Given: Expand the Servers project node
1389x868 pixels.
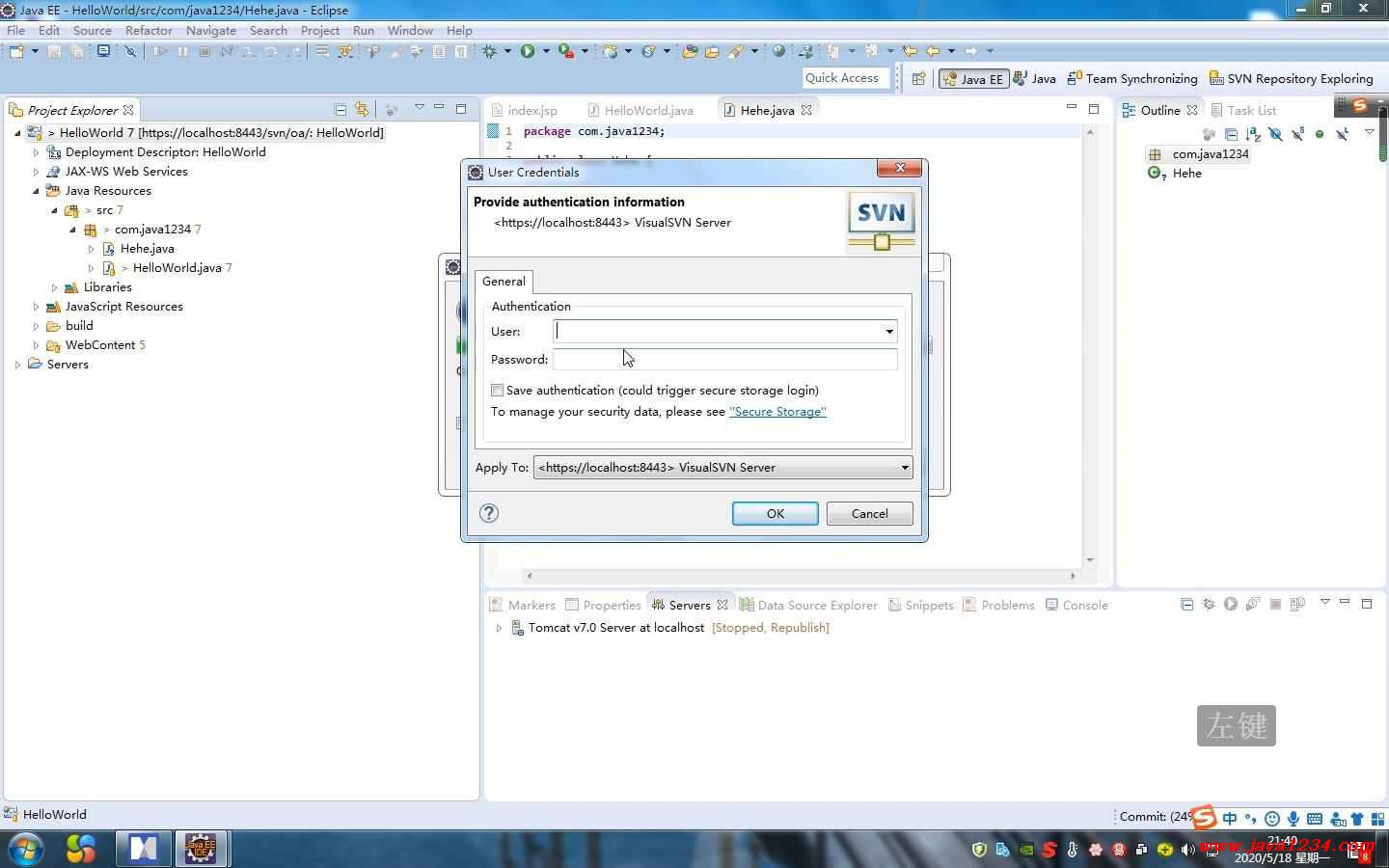Looking at the screenshot, I should pos(17,364).
